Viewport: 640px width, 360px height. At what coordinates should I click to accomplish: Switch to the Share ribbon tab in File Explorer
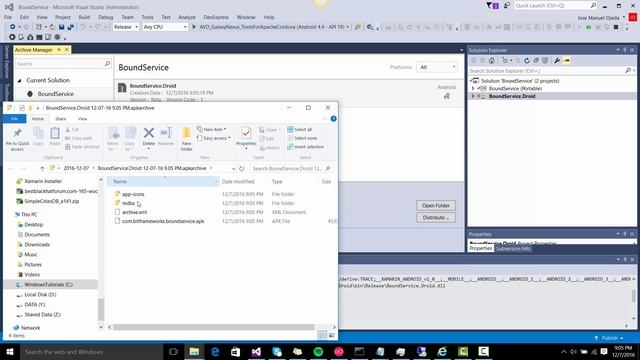pos(60,119)
